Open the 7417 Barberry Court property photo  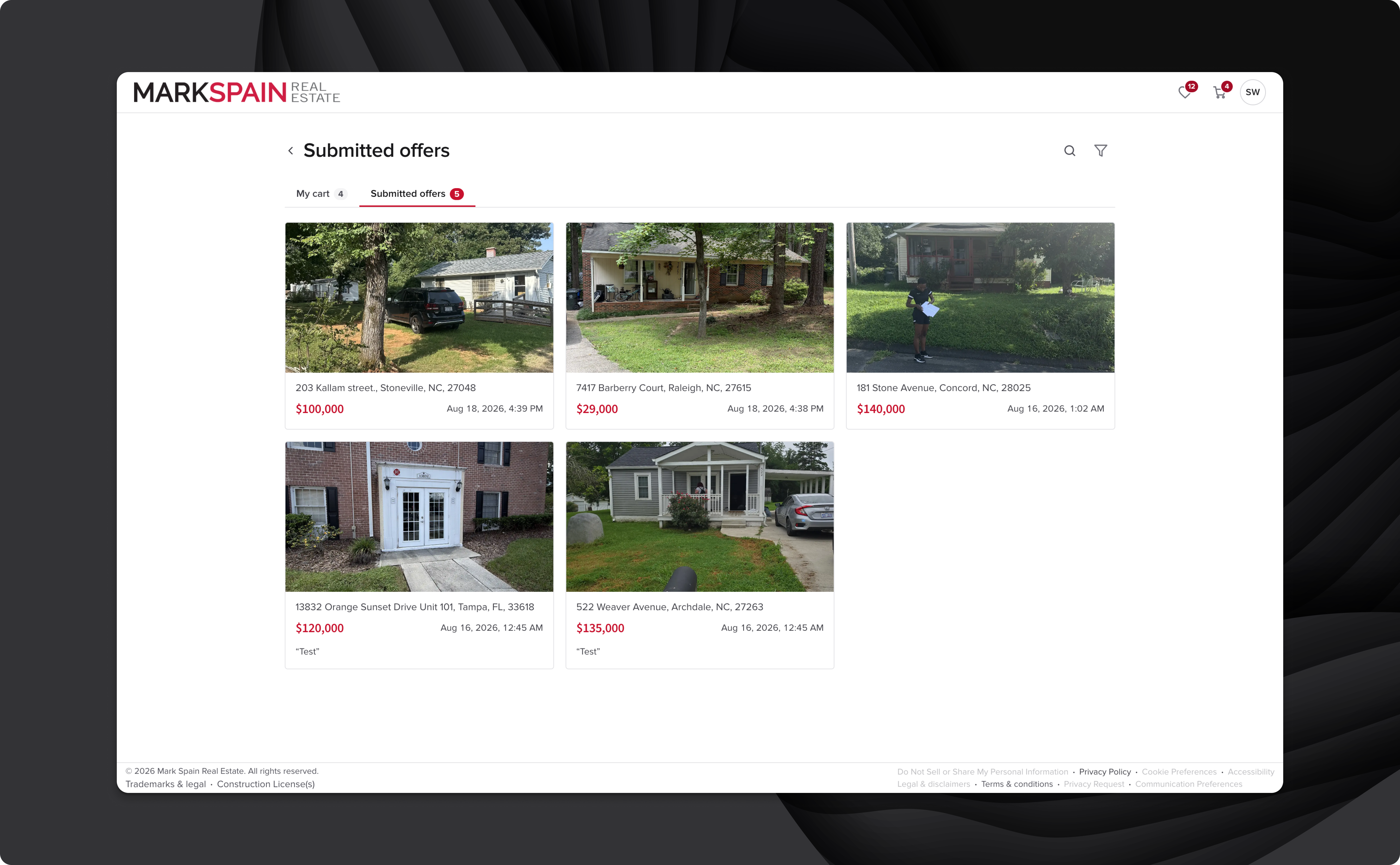point(700,297)
